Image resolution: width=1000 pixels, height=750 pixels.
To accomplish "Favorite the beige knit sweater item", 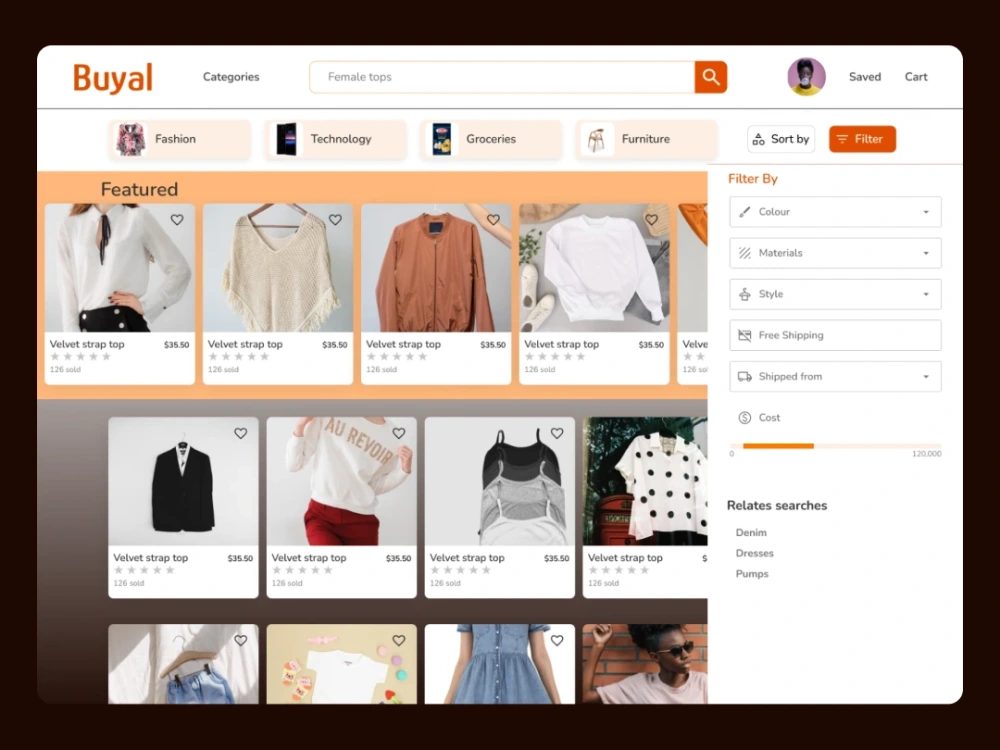I will [x=335, y=219].
